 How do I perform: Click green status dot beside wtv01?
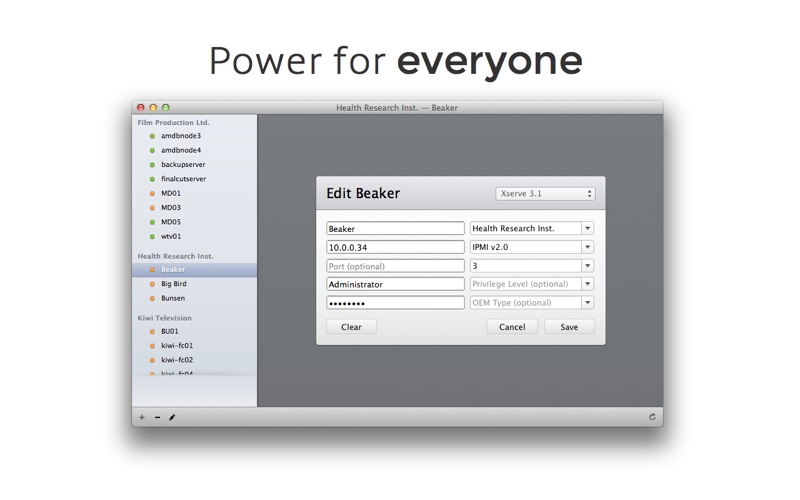(152, 237)
